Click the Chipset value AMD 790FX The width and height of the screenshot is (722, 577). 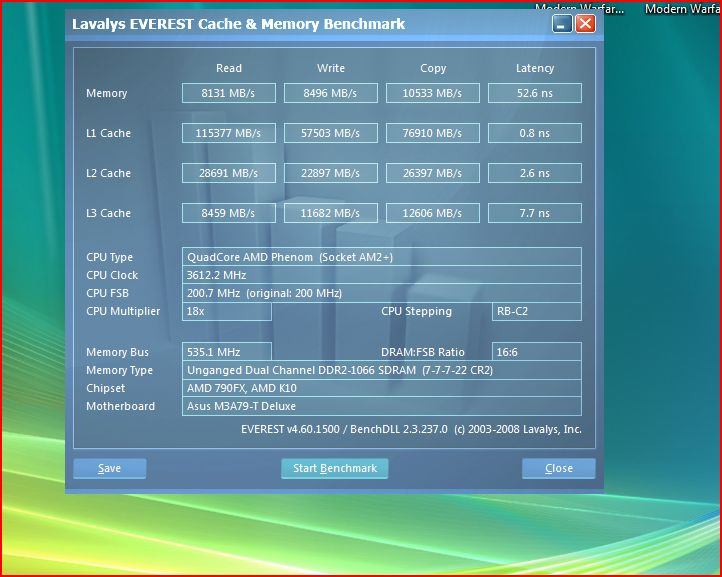pyautogui.click(x=382, y=388)
